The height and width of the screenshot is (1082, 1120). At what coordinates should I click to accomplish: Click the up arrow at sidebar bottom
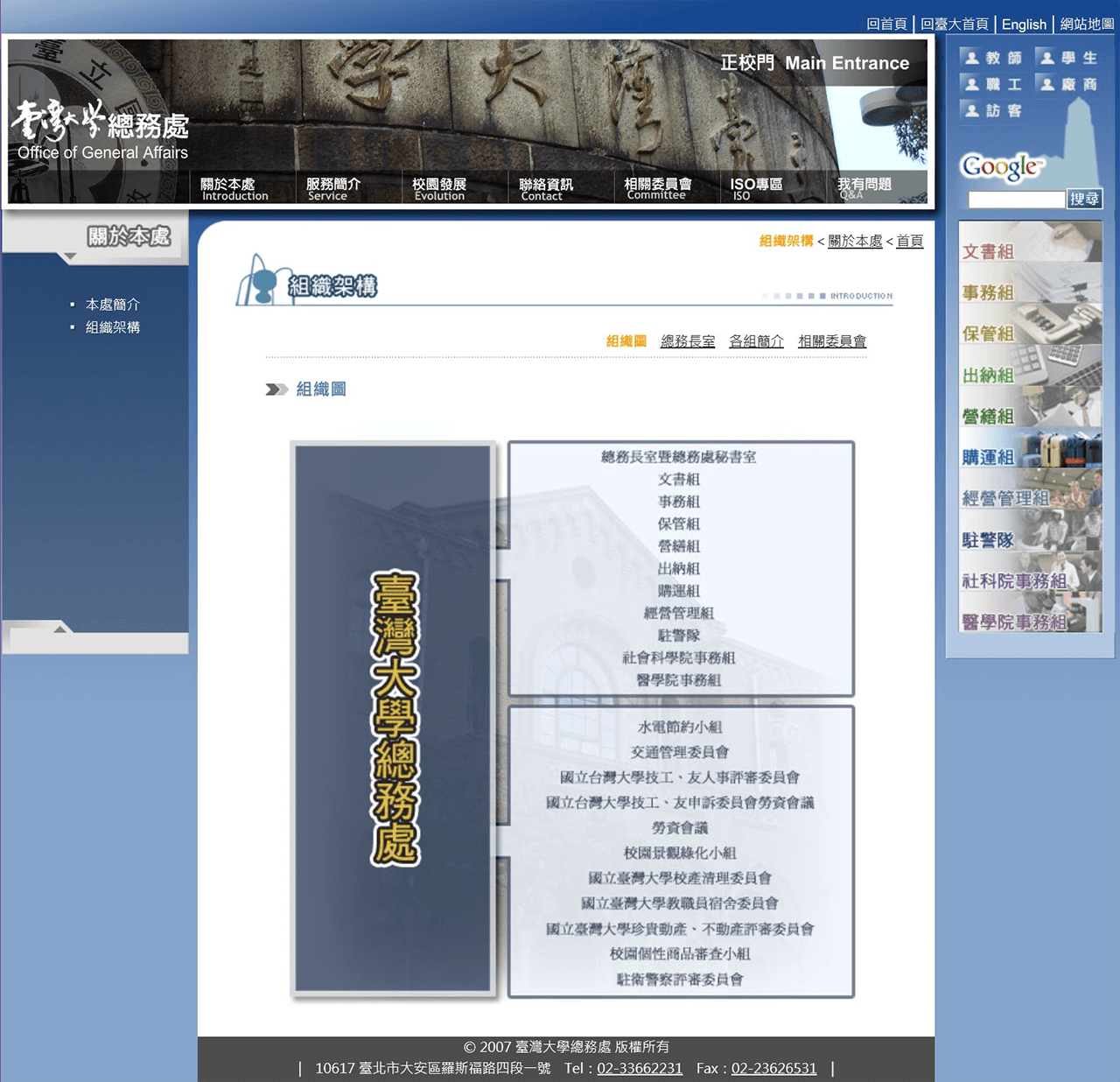coord(60,629)
